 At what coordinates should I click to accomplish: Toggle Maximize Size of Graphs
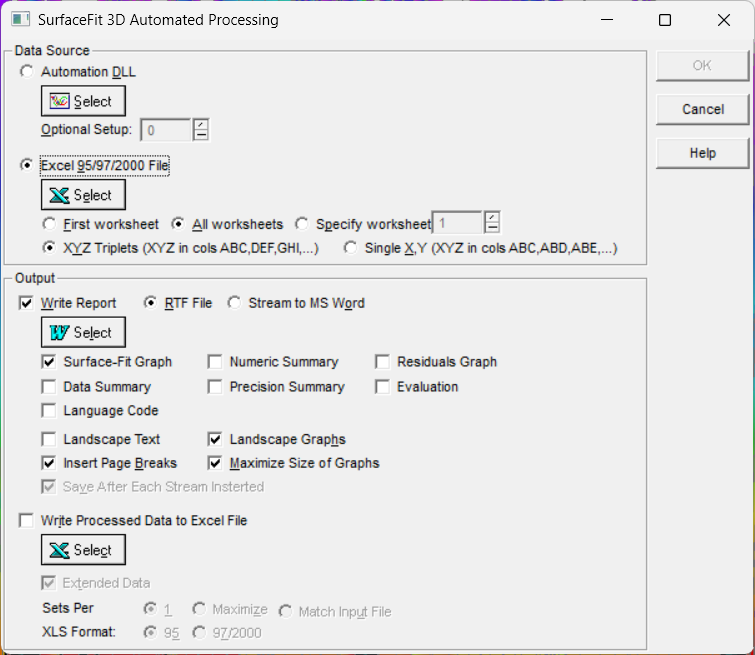click(215, 463)
